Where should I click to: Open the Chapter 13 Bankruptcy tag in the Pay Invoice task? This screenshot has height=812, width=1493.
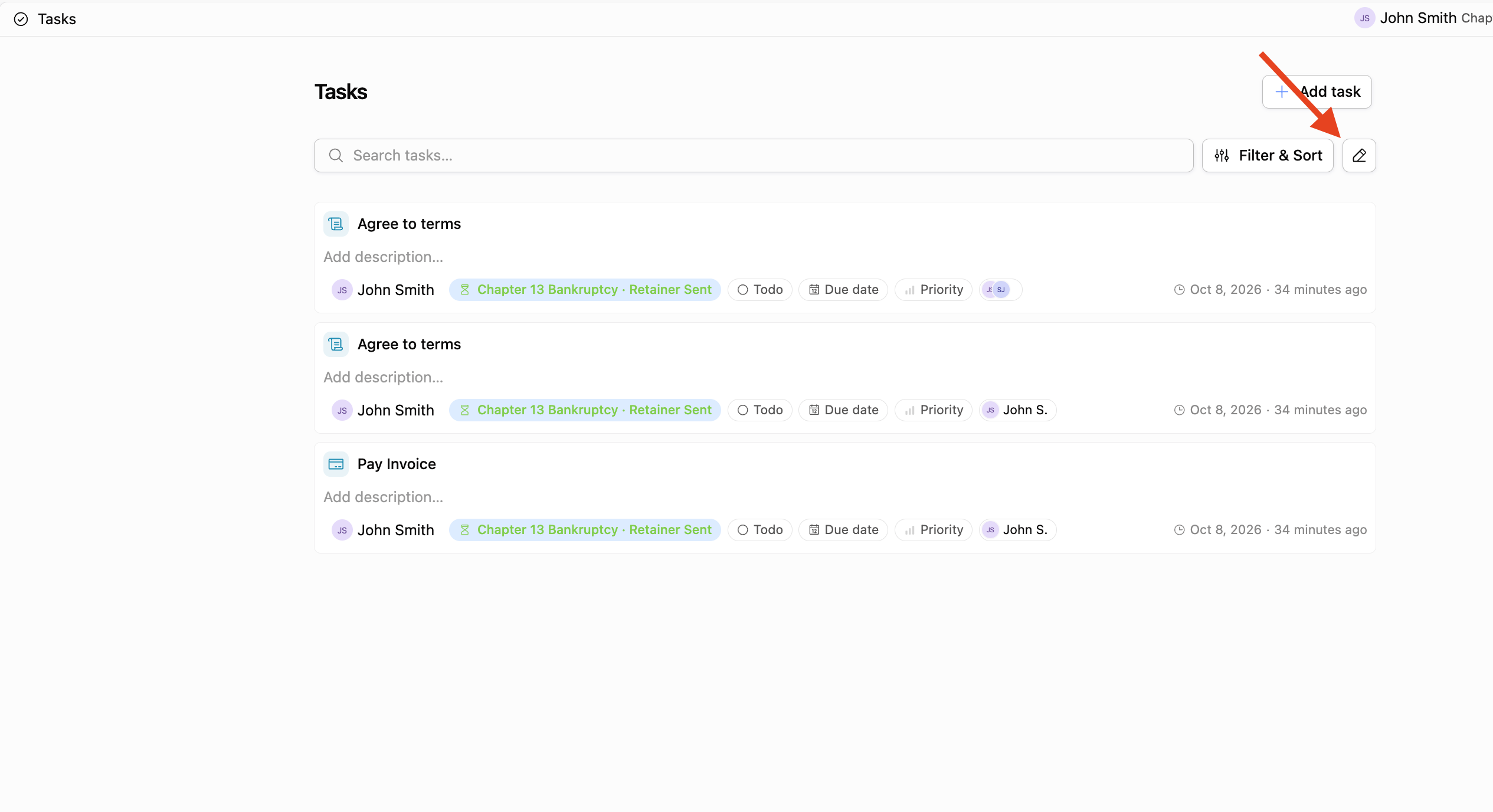(585, 530)
